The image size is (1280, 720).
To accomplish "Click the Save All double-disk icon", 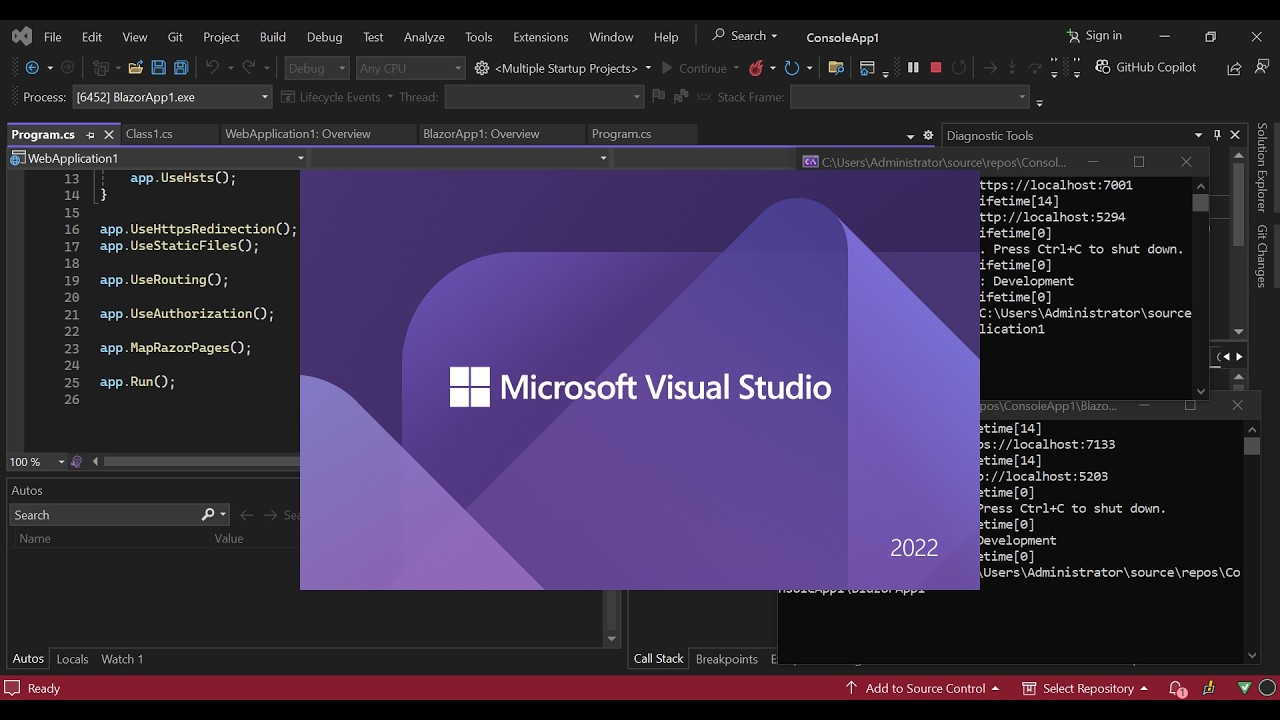I will pos(181,68).
